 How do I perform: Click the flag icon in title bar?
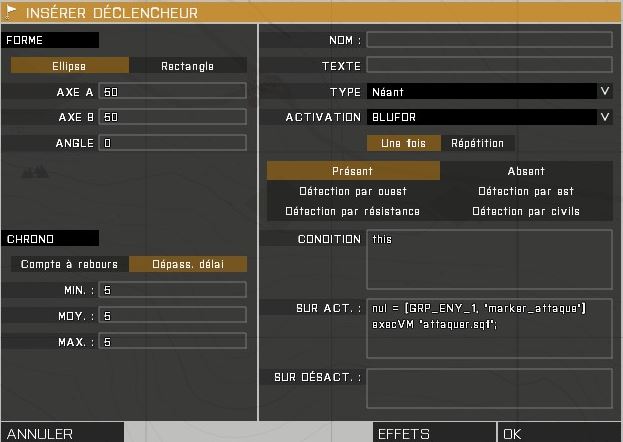[11, 13]
